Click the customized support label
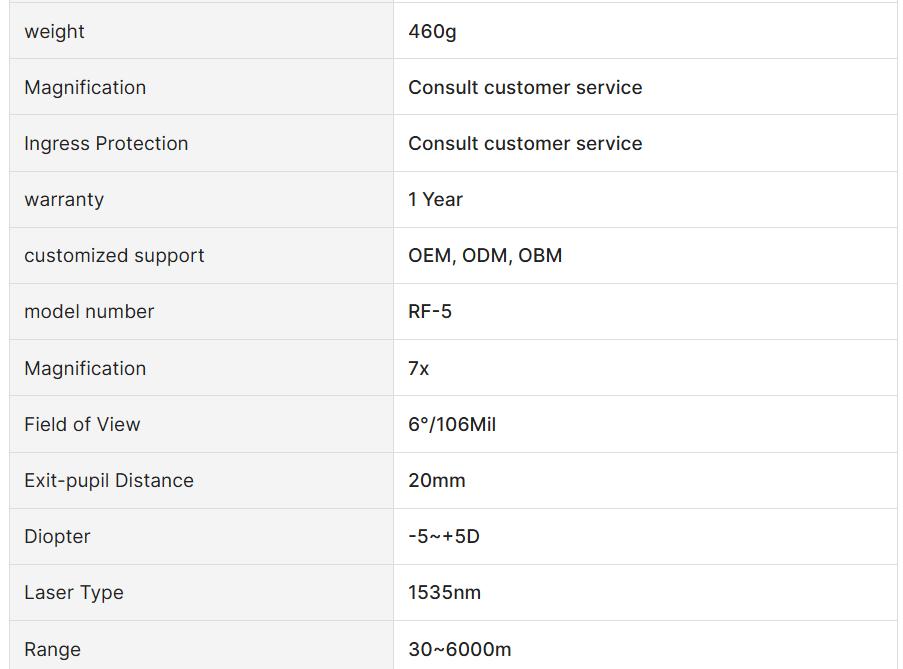Screen dimensions: 903x669 tap(114, 256)
